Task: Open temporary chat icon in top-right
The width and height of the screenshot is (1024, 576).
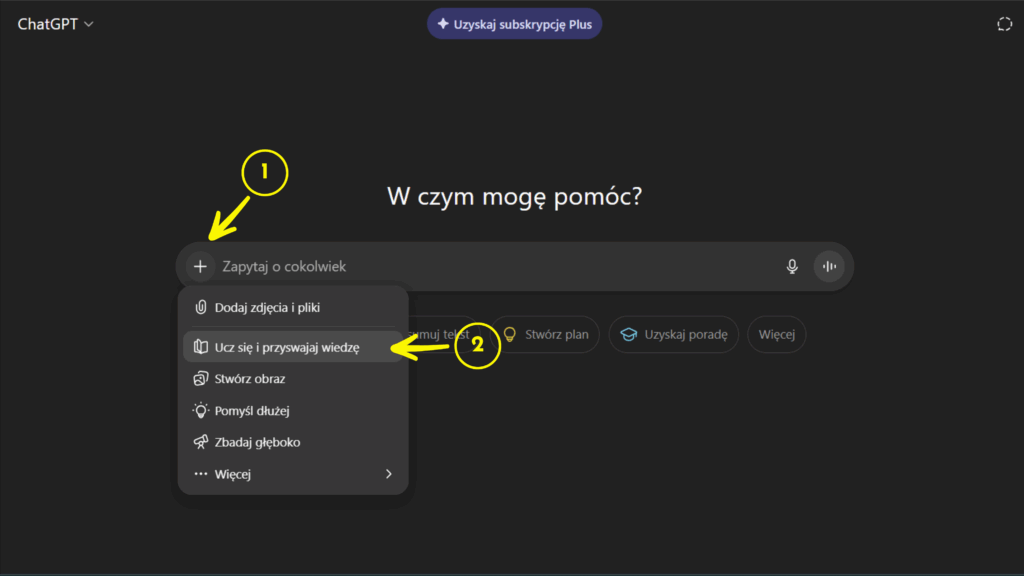Action: click(x=1004, y=24)
